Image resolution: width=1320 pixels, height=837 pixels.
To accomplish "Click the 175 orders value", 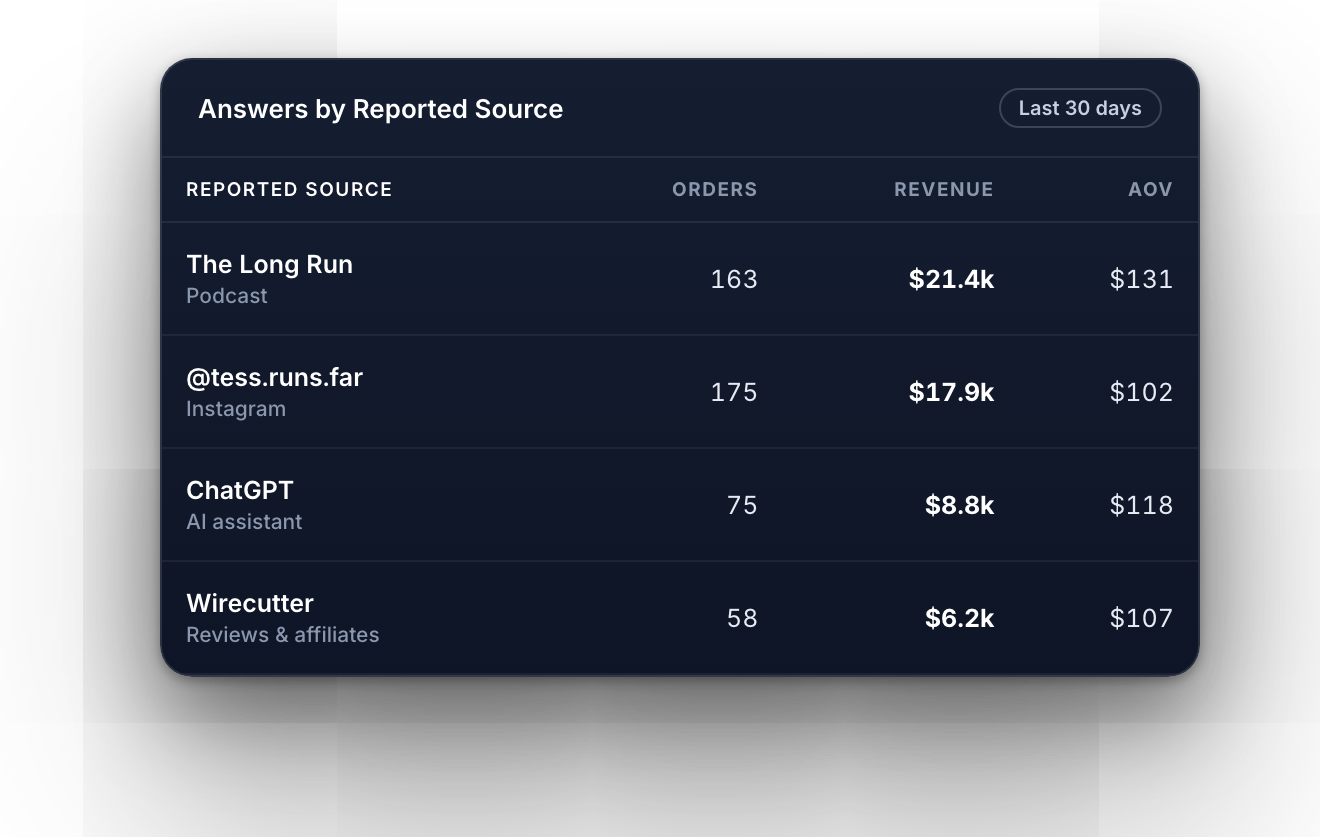I will point(734,392).
